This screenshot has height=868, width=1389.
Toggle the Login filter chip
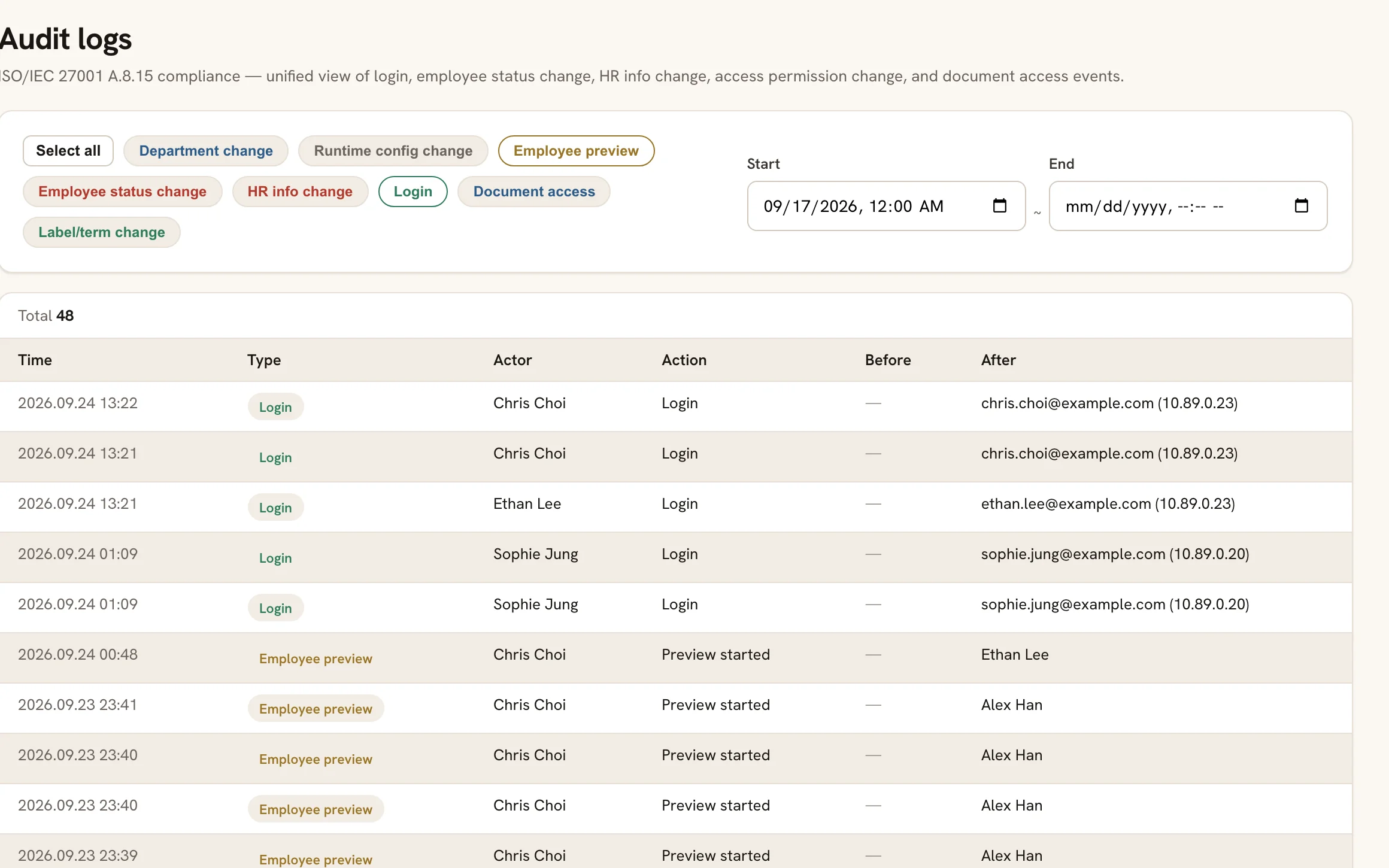click(x=413, y=192)
